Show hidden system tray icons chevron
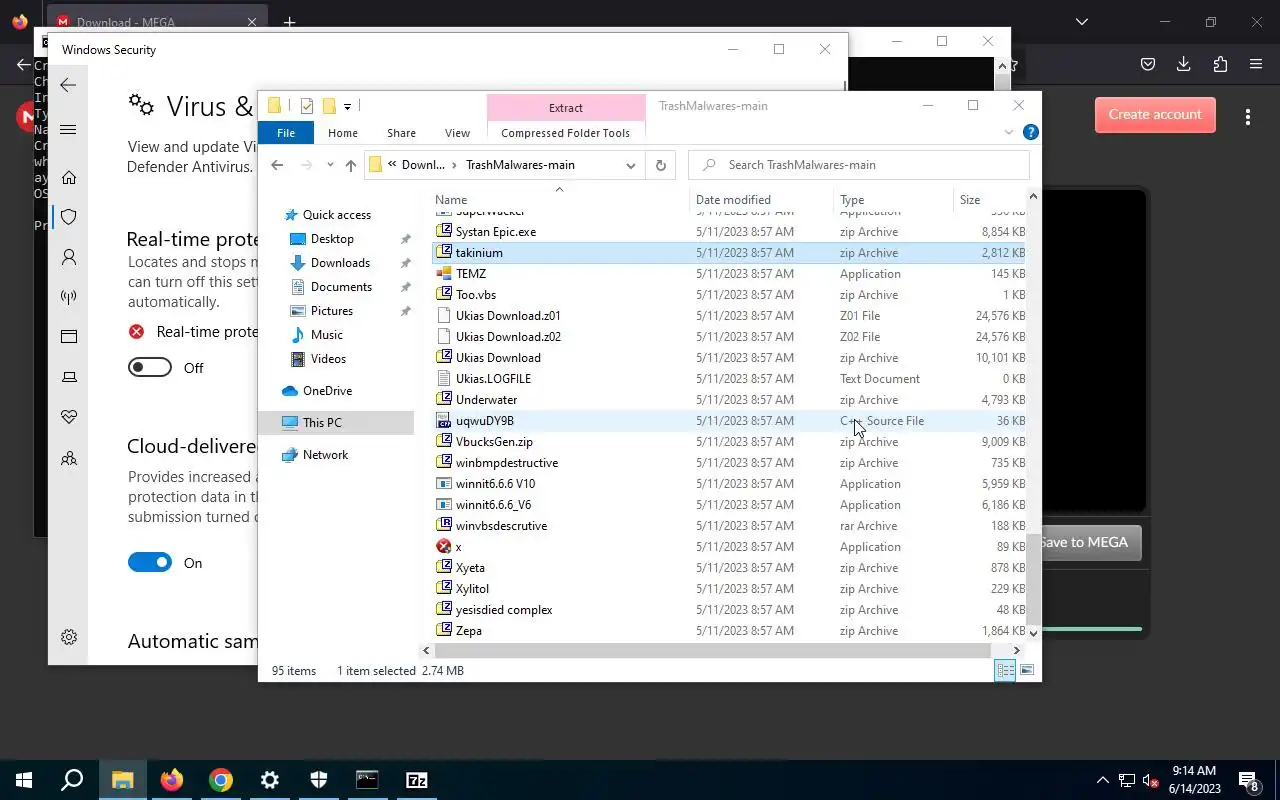The width and height of the screenshot is (1280, 800). click(1103, 780)
